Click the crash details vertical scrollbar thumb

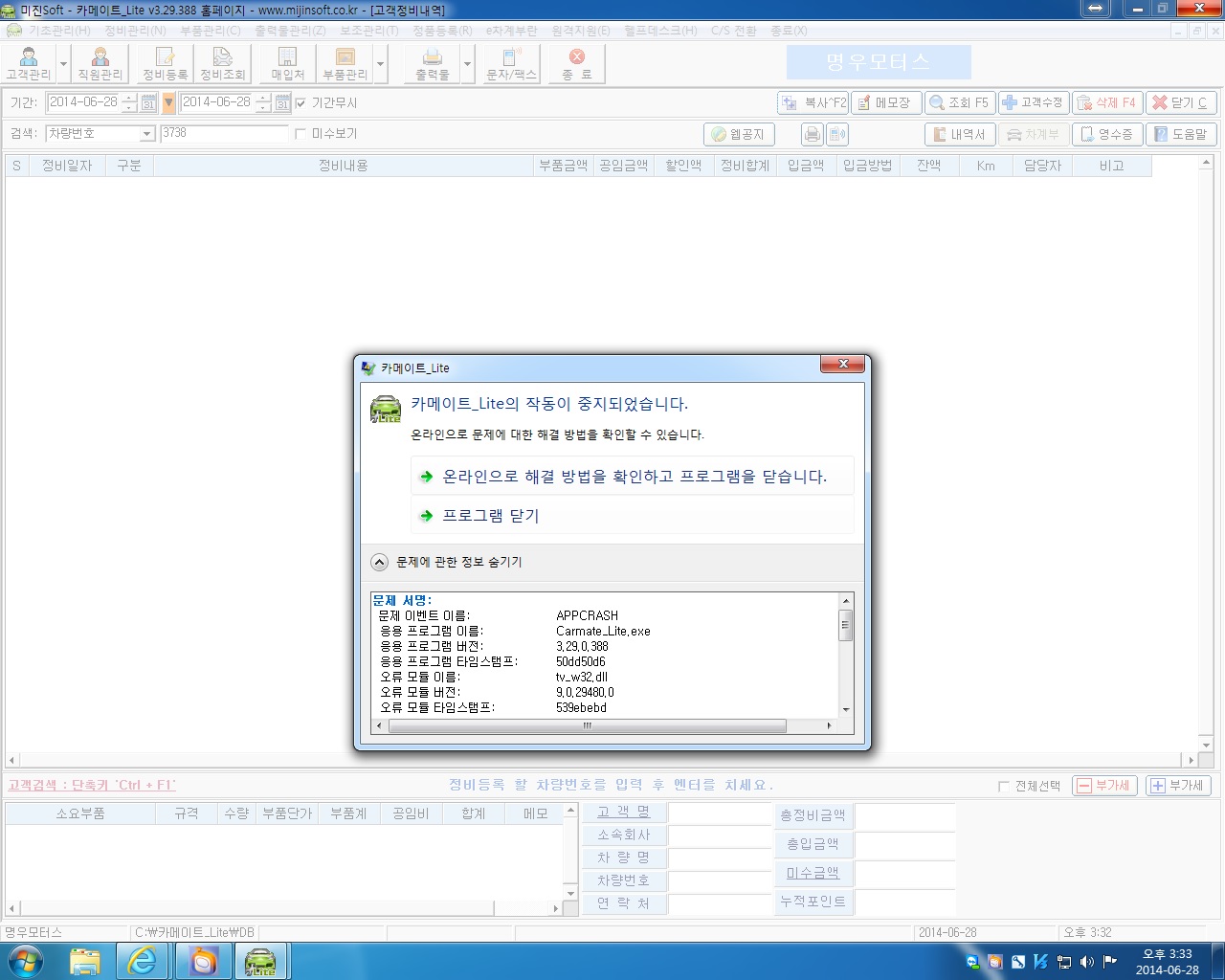click(x=845, y=626)
